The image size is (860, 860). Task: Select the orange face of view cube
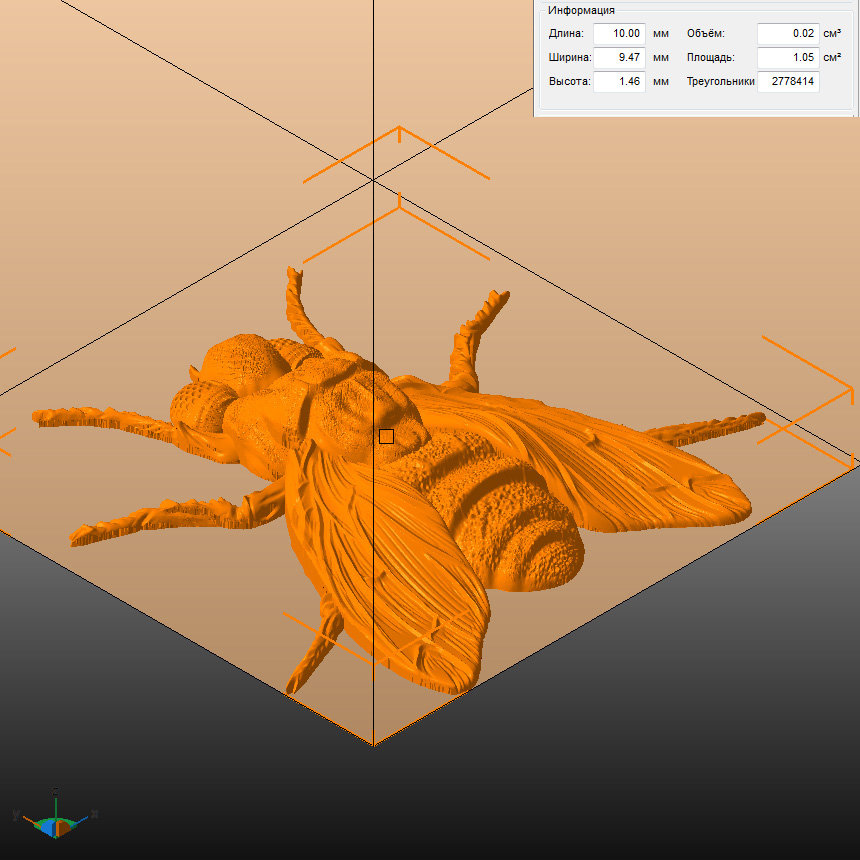click(63, 828)
